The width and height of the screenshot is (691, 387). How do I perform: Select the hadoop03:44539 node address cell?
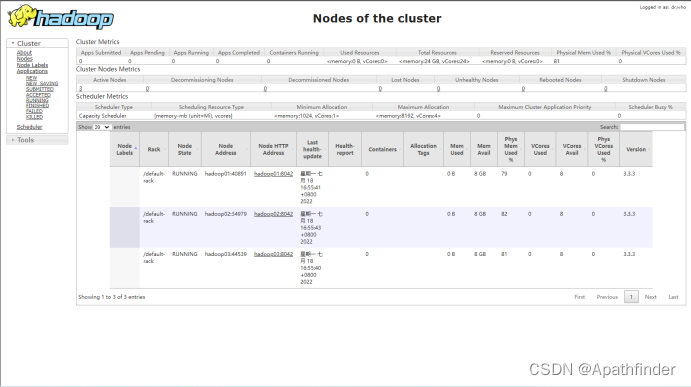(x=226, y=254)
